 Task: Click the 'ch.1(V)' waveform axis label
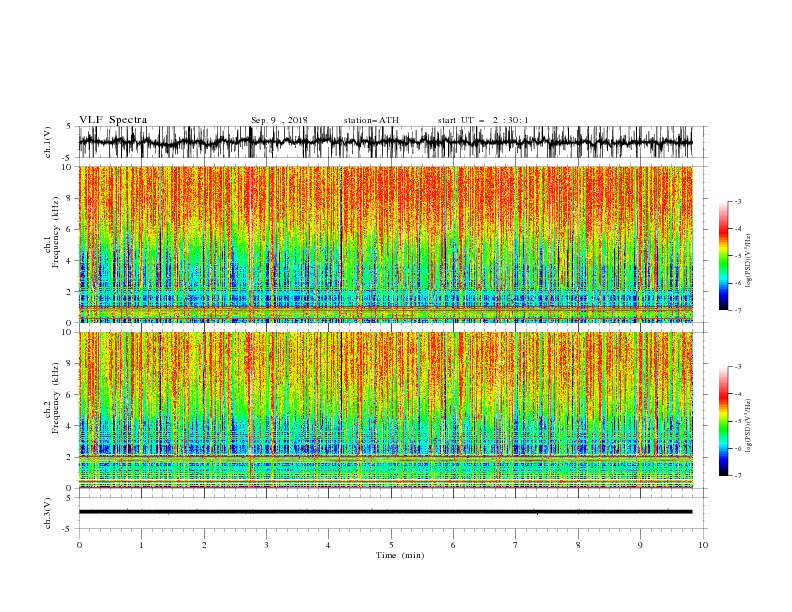(48, 142)
